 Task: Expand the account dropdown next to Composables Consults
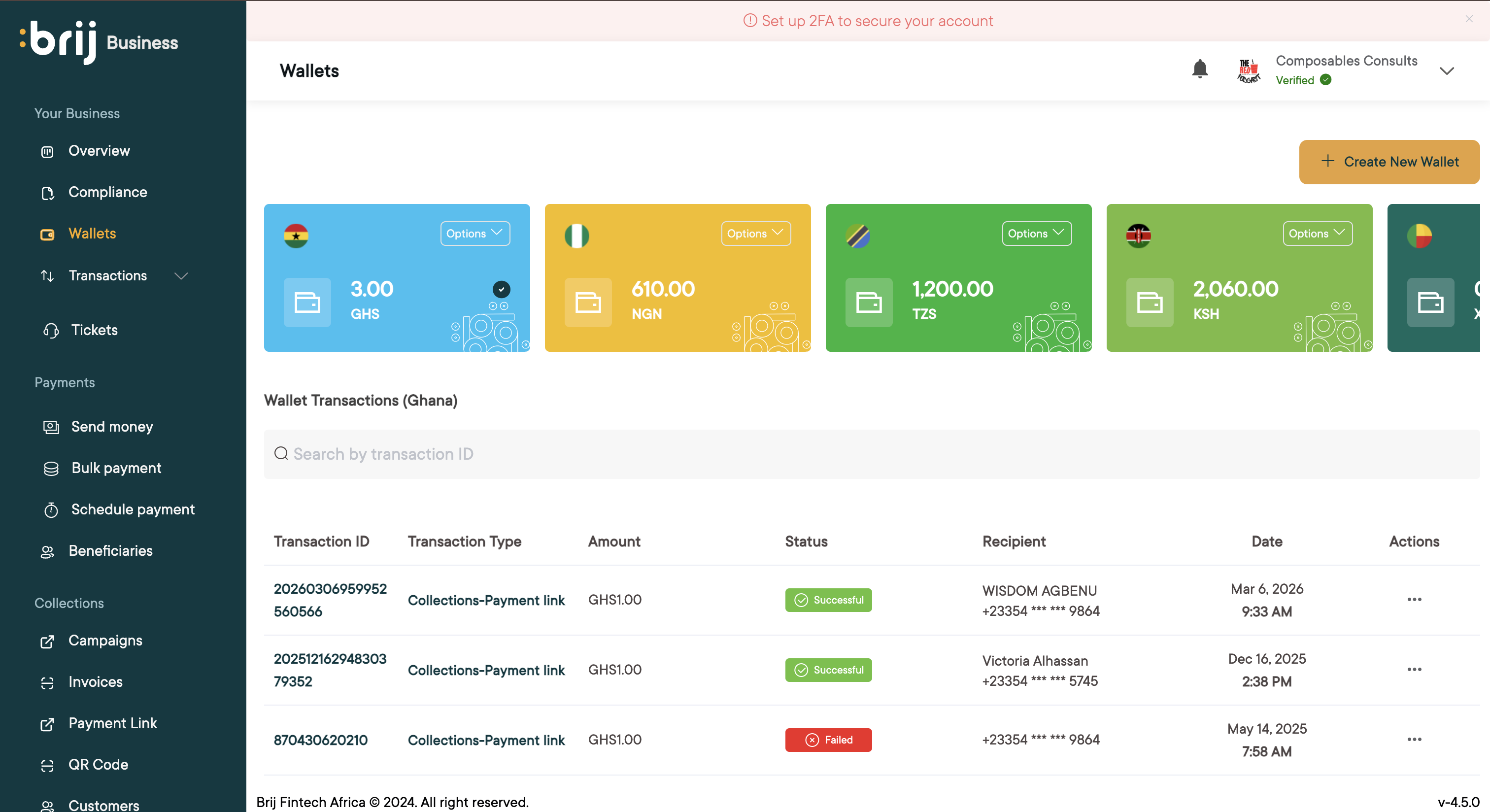(x=1446, y=70)
